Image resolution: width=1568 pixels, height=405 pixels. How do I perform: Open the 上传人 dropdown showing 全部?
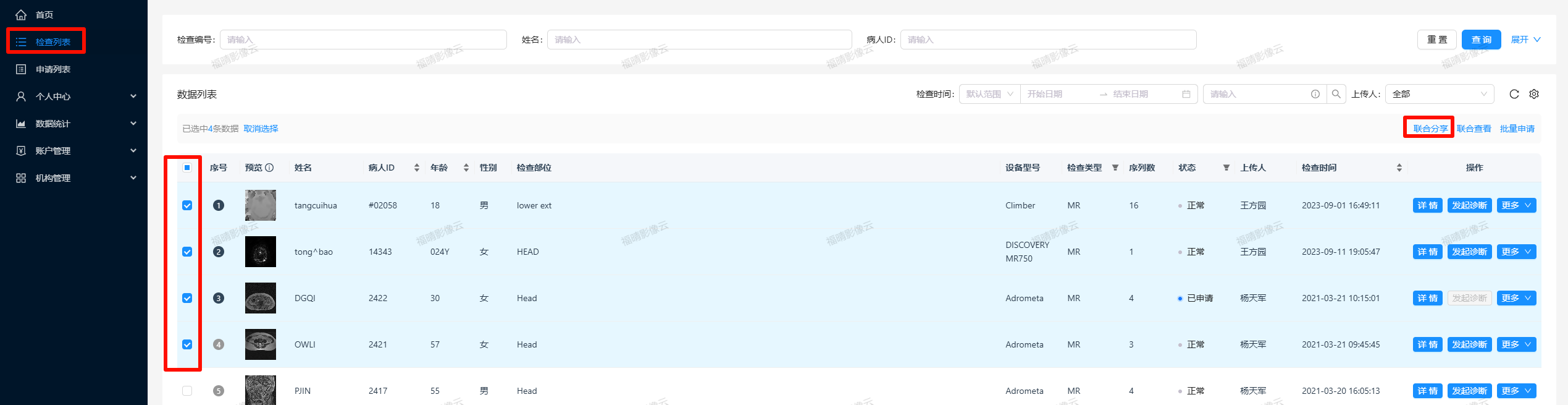click(1439, 94)
